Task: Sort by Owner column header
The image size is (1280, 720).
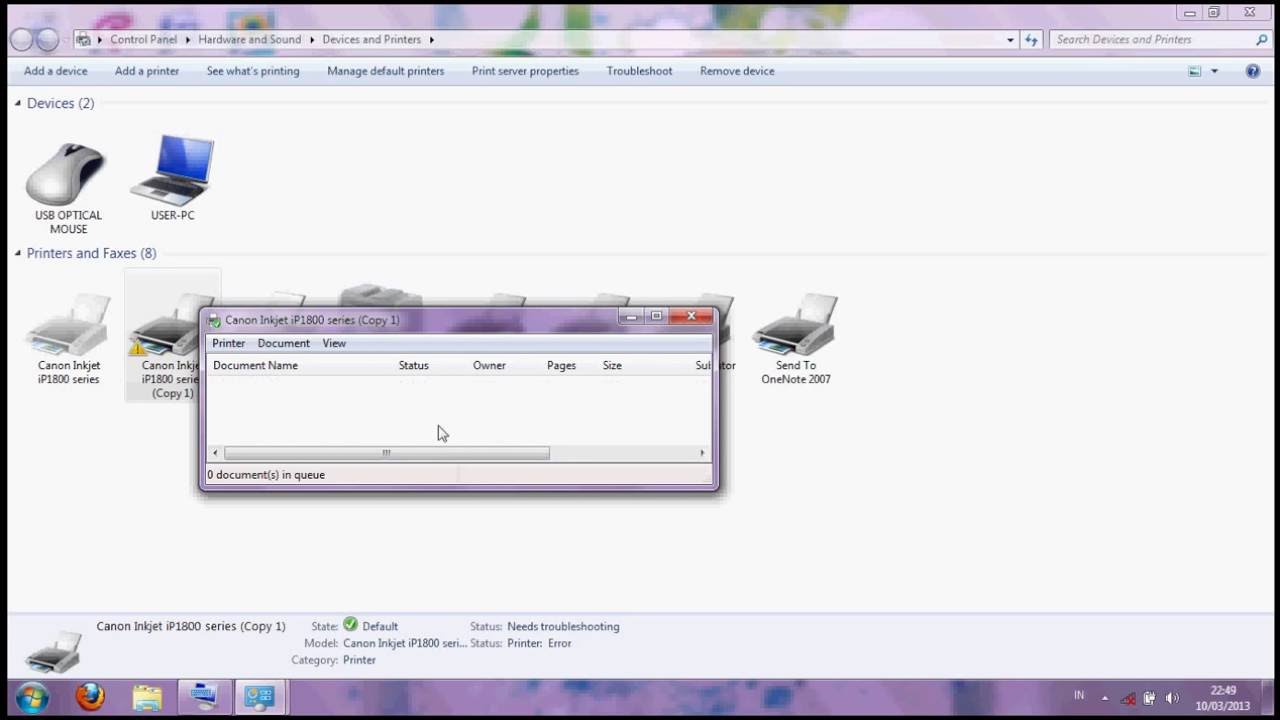Action: pyautogui.click(x=504, y=366)
